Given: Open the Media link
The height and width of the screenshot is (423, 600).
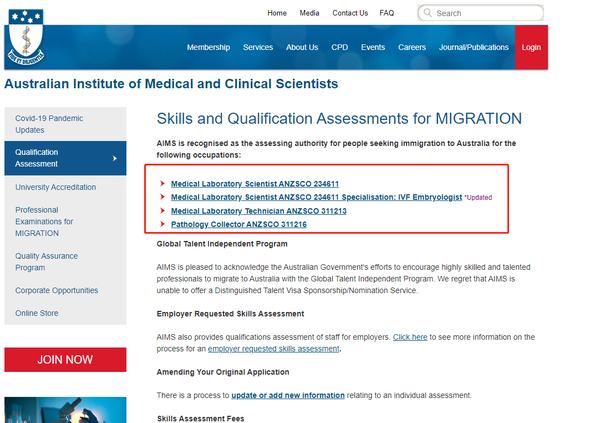Looking at the screenshot, I should [x=309, y=13].
